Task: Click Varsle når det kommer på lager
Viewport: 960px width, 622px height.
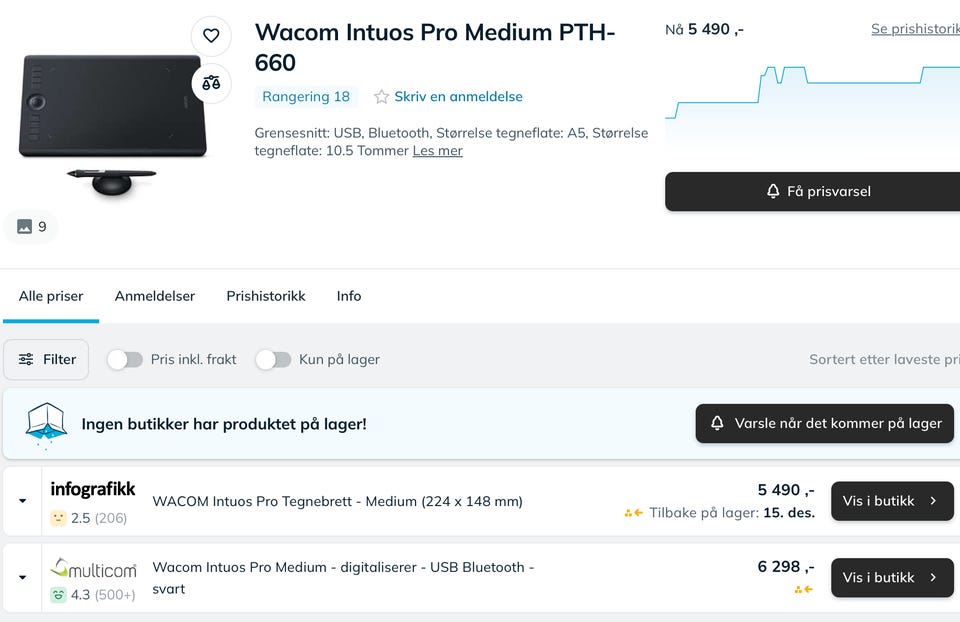Action: [825, 424]
